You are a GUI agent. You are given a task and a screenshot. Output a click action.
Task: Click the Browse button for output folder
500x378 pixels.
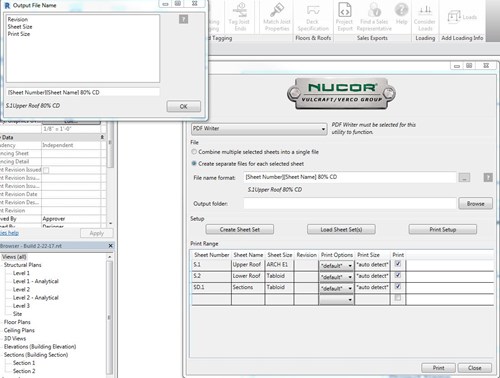(x=475, y=203)
